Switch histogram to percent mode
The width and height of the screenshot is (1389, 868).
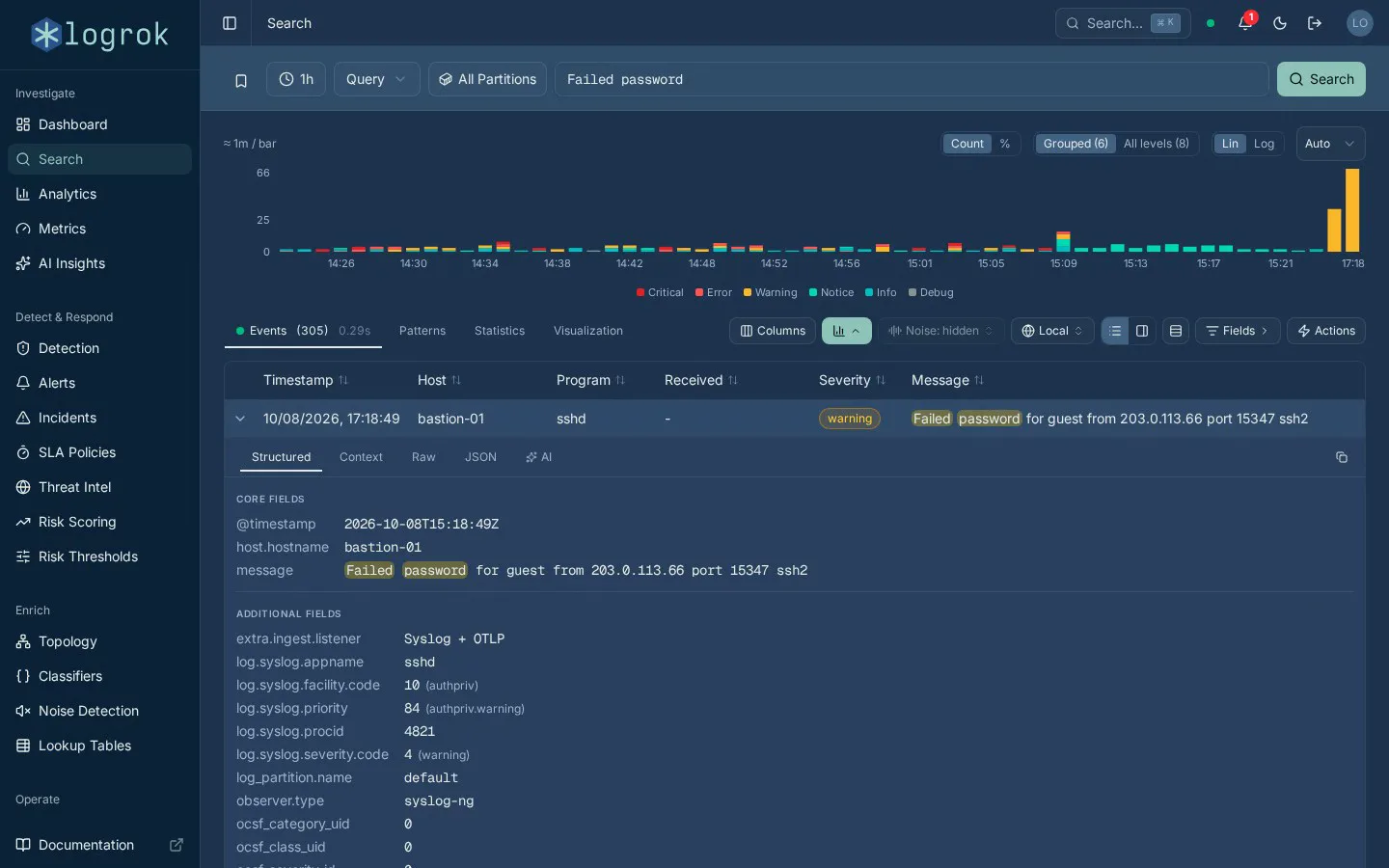(x=1005, y=144)
